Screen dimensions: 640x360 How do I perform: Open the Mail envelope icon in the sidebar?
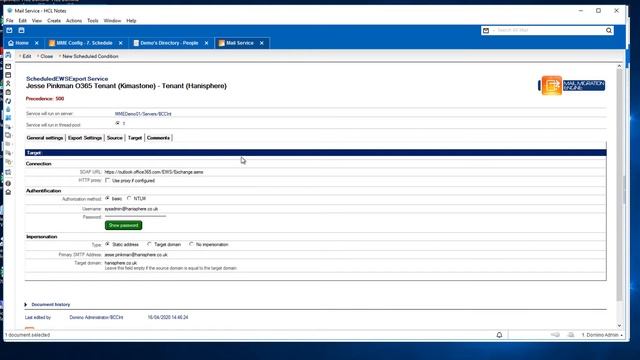(8, 66)
